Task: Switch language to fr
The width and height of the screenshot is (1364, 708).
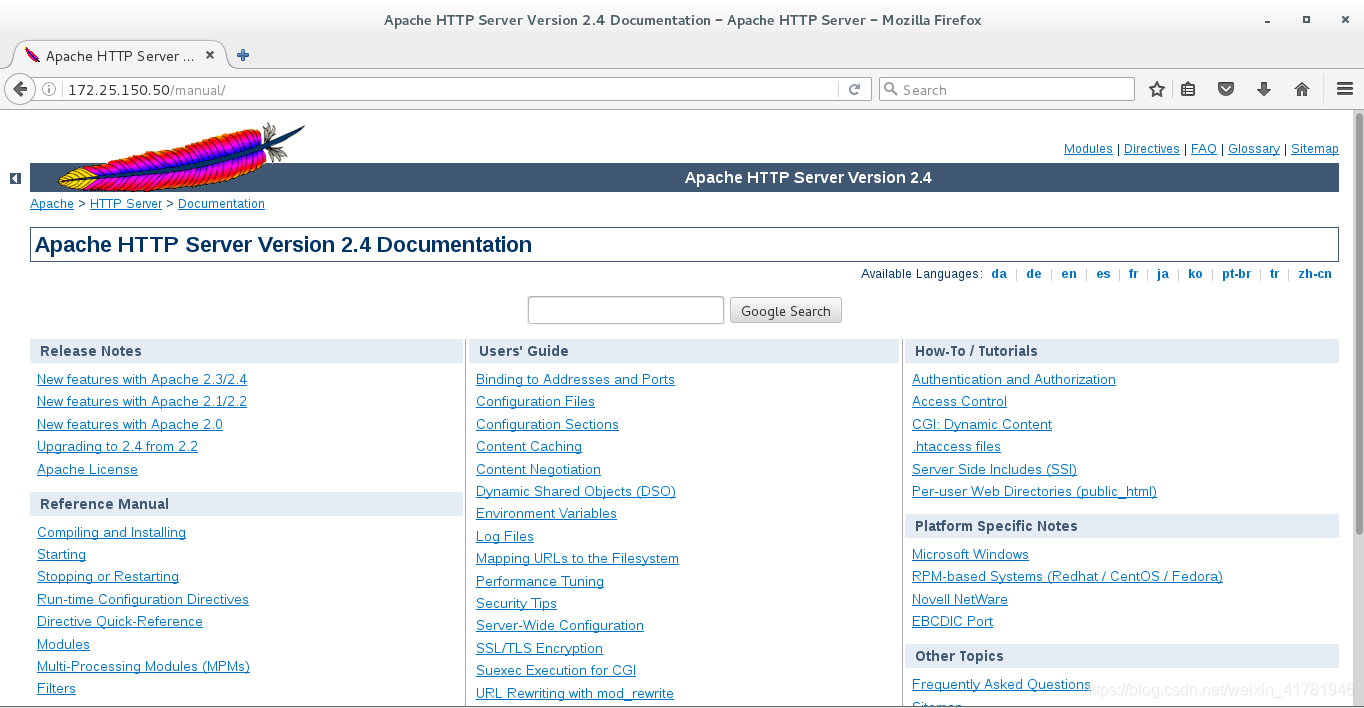Action: click(1133, 274)
